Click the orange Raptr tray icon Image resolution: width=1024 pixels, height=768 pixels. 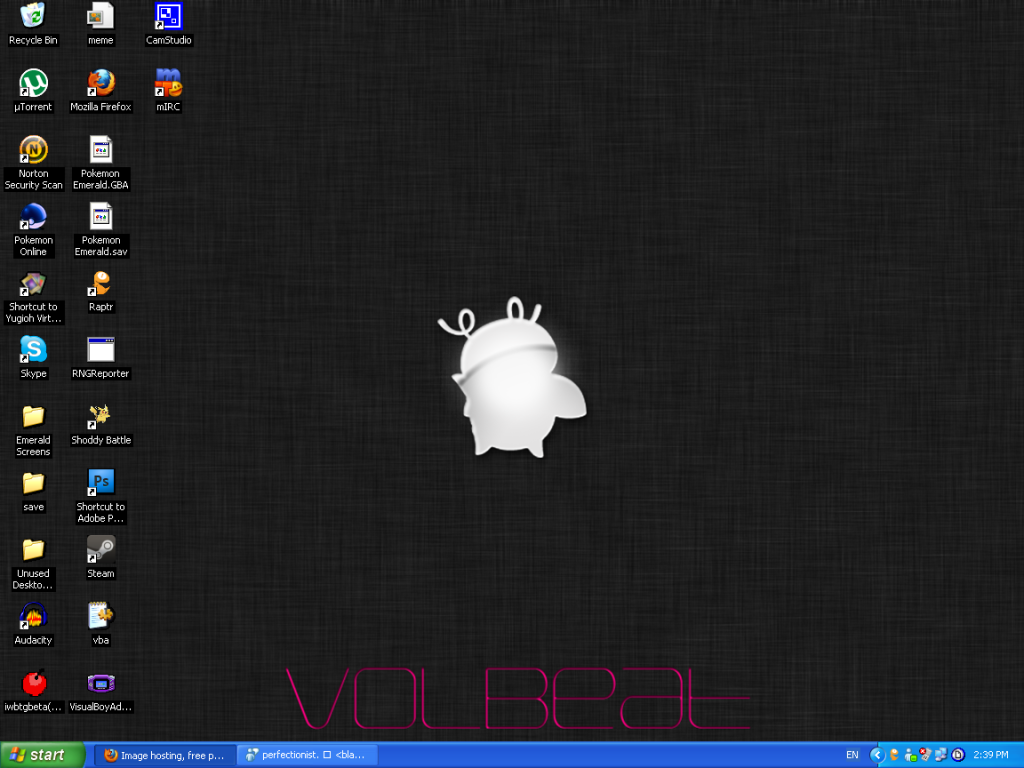tap(895, 755)
